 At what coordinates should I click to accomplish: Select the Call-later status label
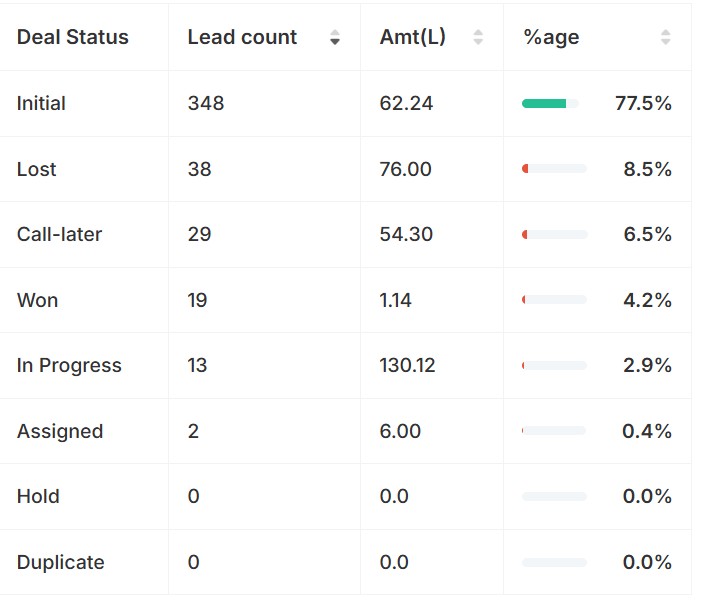(x=59, y=235)
